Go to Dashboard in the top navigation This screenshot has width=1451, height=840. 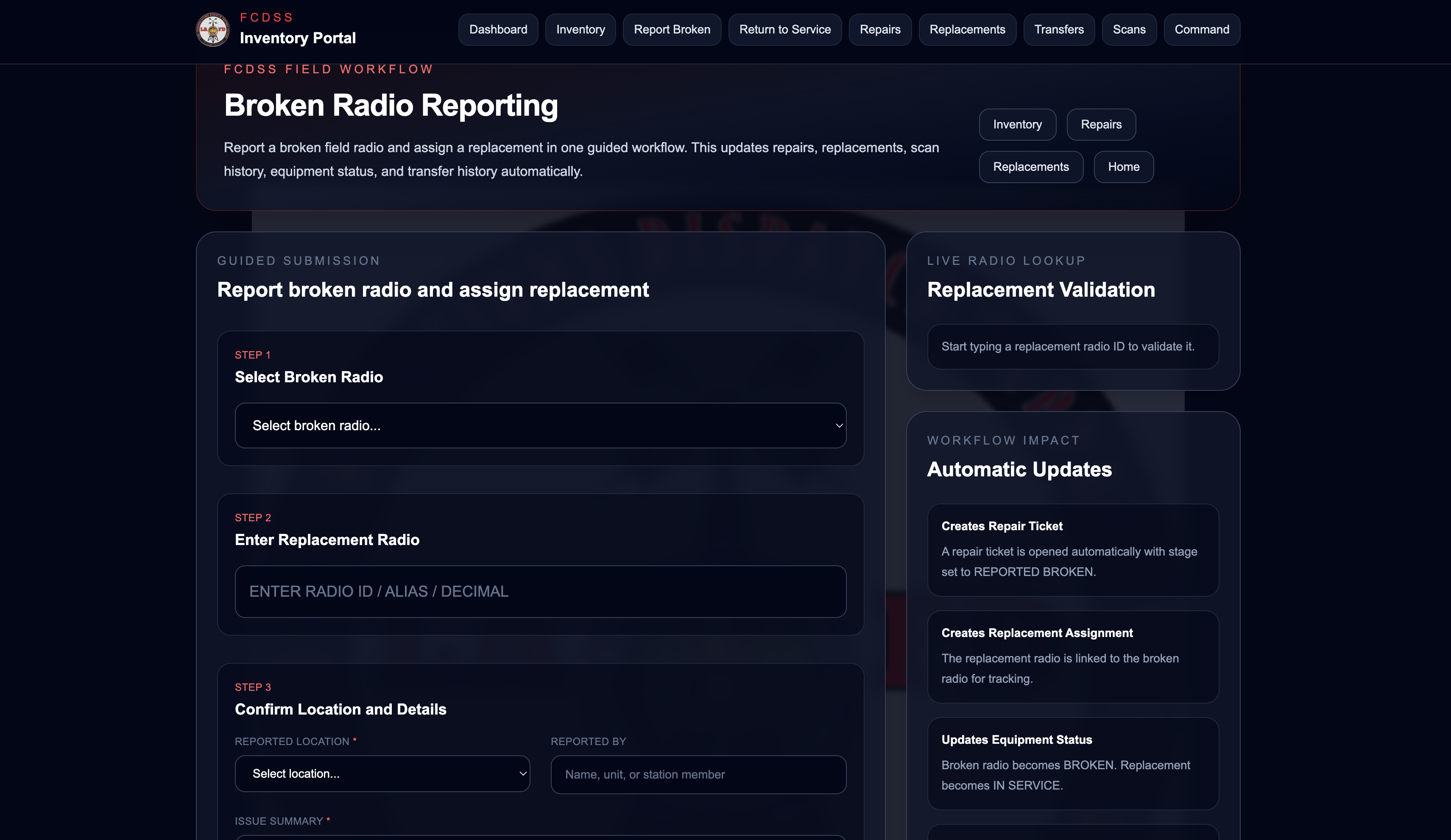(497, 29)
